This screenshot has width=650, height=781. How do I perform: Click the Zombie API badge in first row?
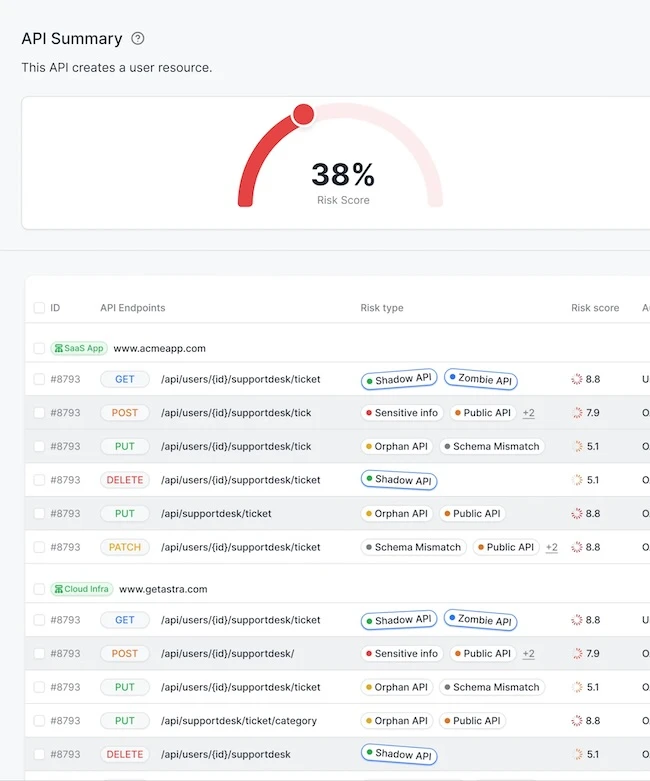click(480, 380)
